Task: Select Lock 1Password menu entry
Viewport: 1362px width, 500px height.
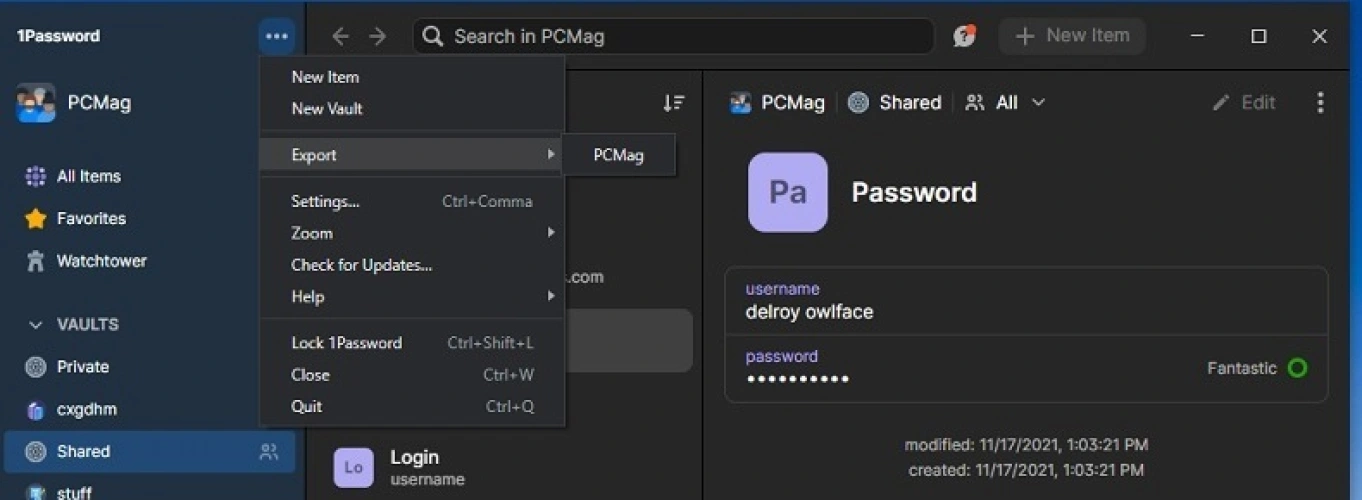Action: [346, 343]
